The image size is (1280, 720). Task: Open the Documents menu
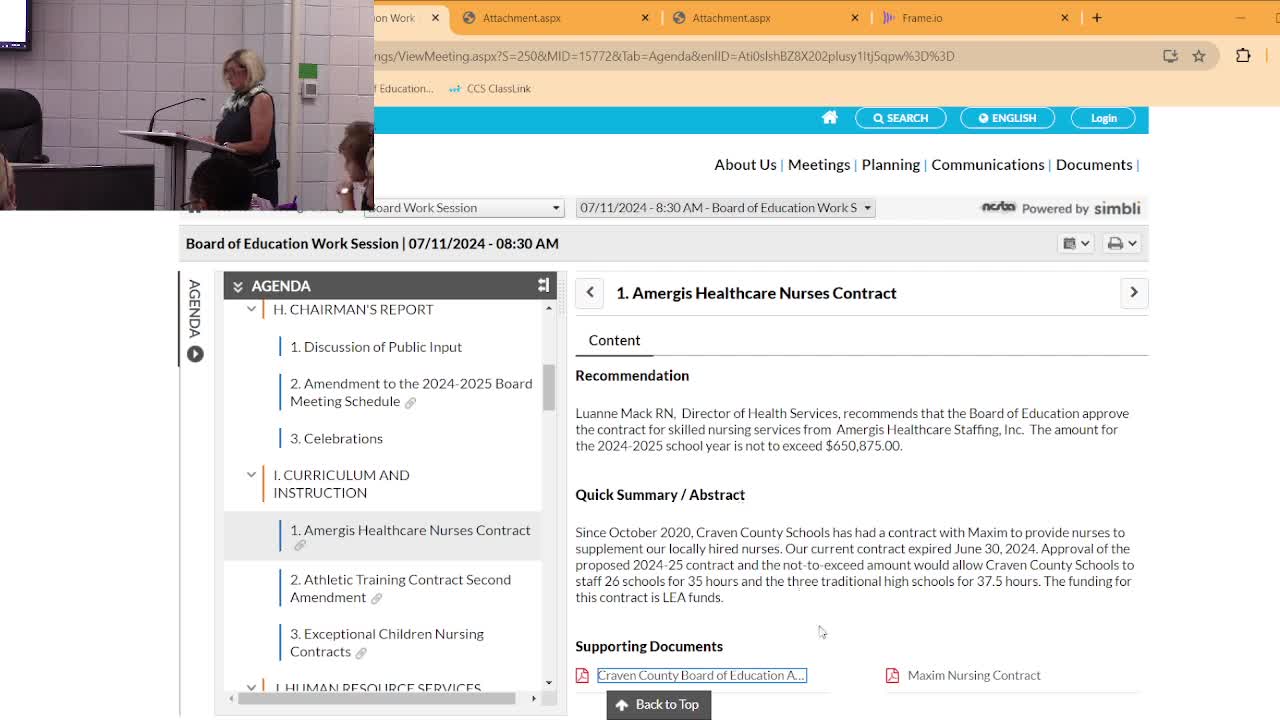[x=1094, y=165]
